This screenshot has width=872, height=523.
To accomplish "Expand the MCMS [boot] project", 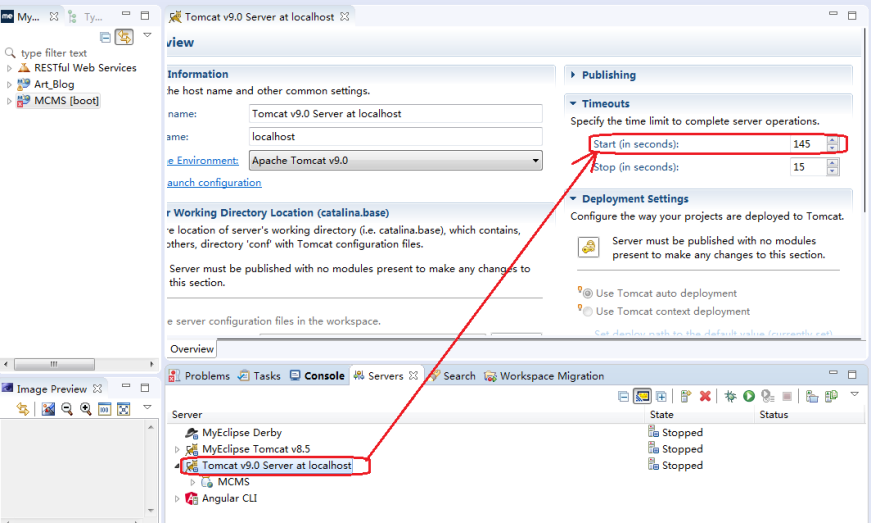I will tap(9, 101).
